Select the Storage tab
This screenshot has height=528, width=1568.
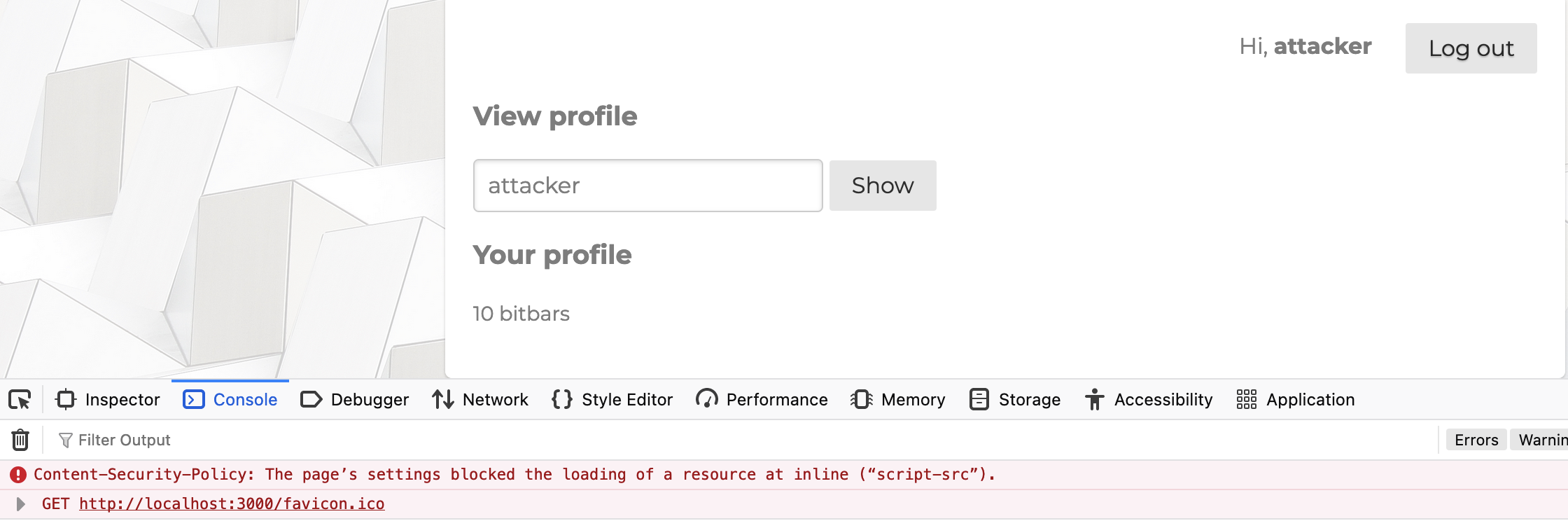click(x=1015, y=400)
